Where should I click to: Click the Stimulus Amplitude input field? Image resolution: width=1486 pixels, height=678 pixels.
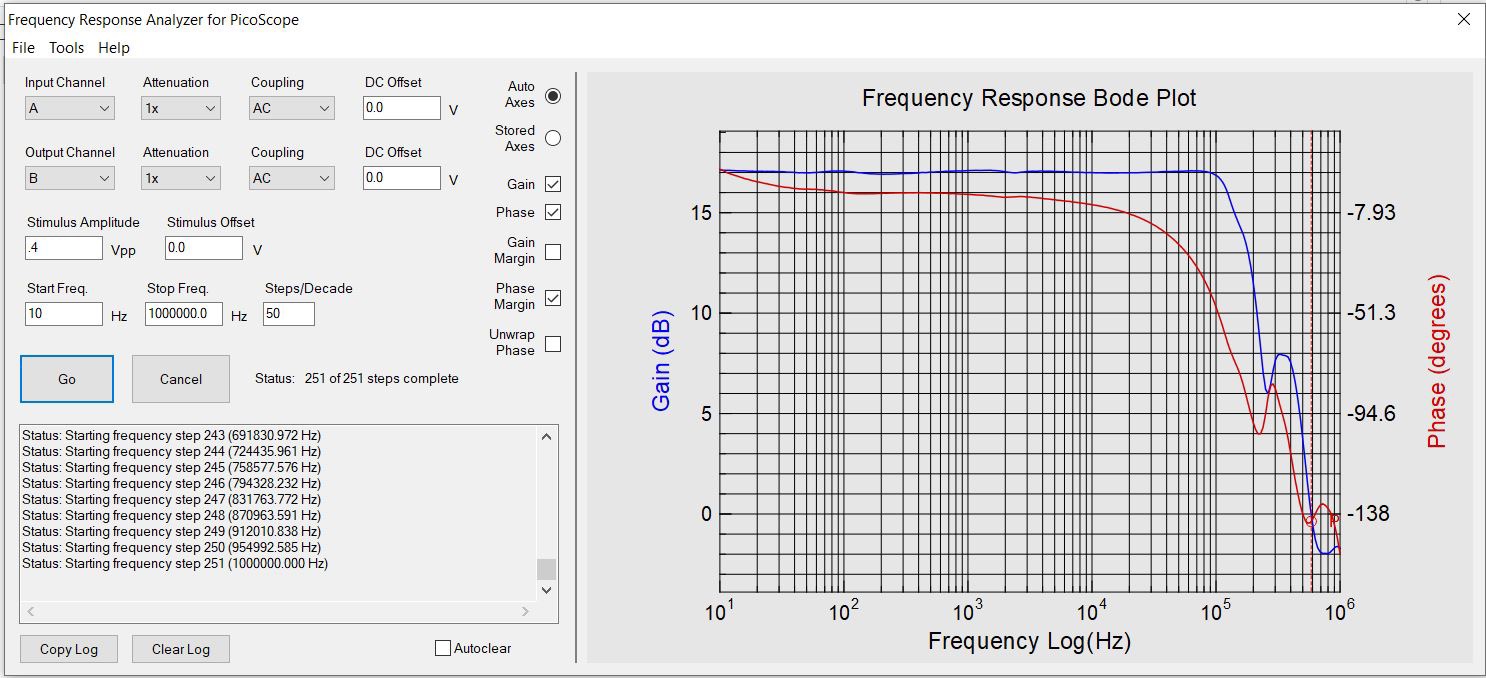(x=63, y=248)
